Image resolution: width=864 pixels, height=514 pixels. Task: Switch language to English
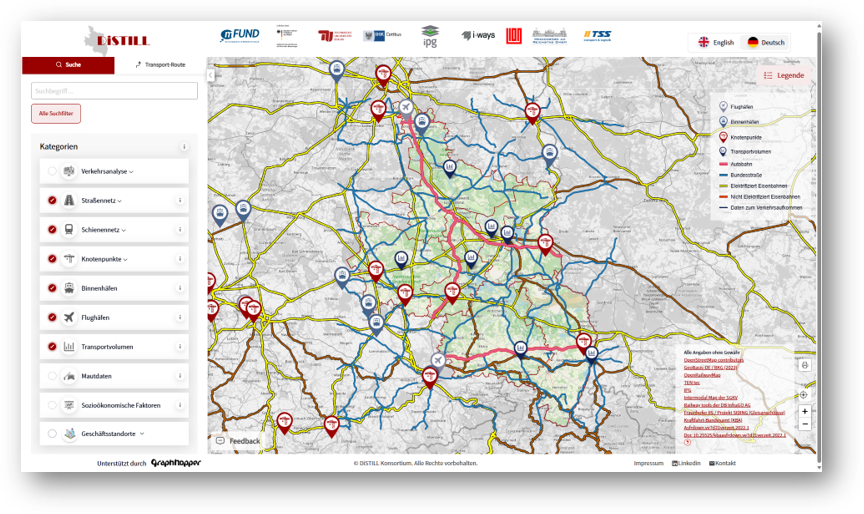716,42
